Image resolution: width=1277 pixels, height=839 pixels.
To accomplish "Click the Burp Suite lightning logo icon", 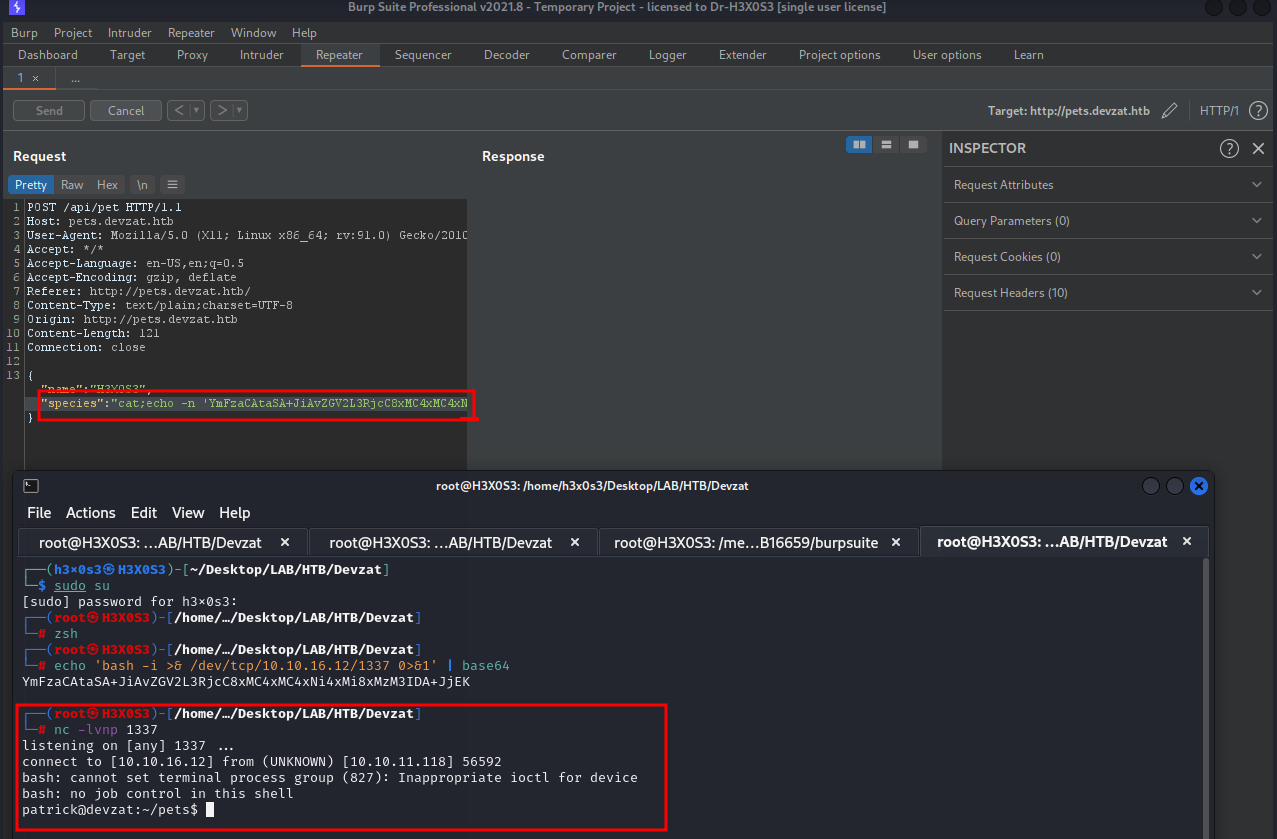I will pyautogui.click(x=16, y=8).
